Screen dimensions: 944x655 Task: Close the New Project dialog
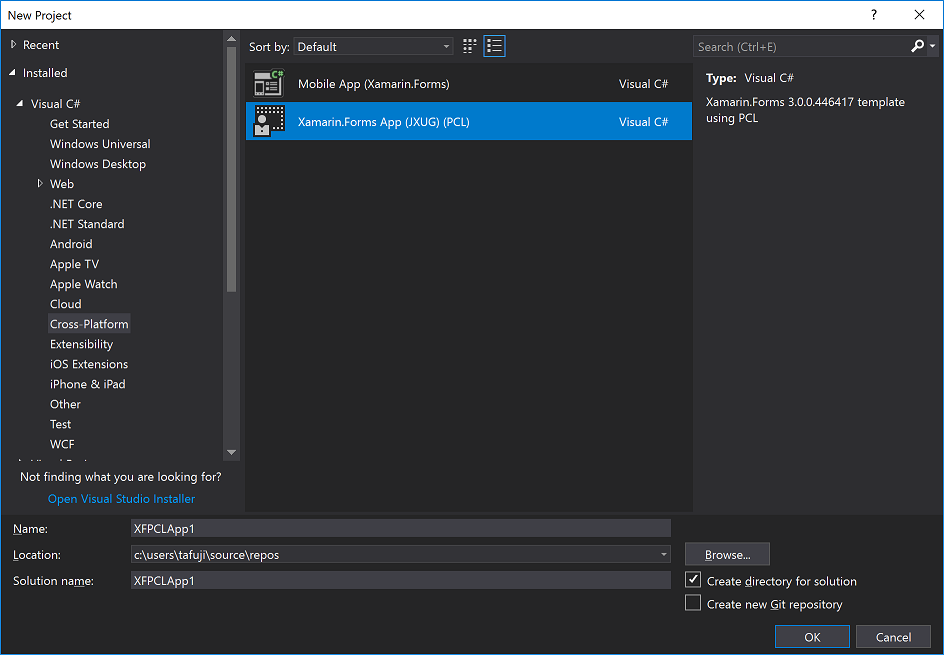point(919,15)
